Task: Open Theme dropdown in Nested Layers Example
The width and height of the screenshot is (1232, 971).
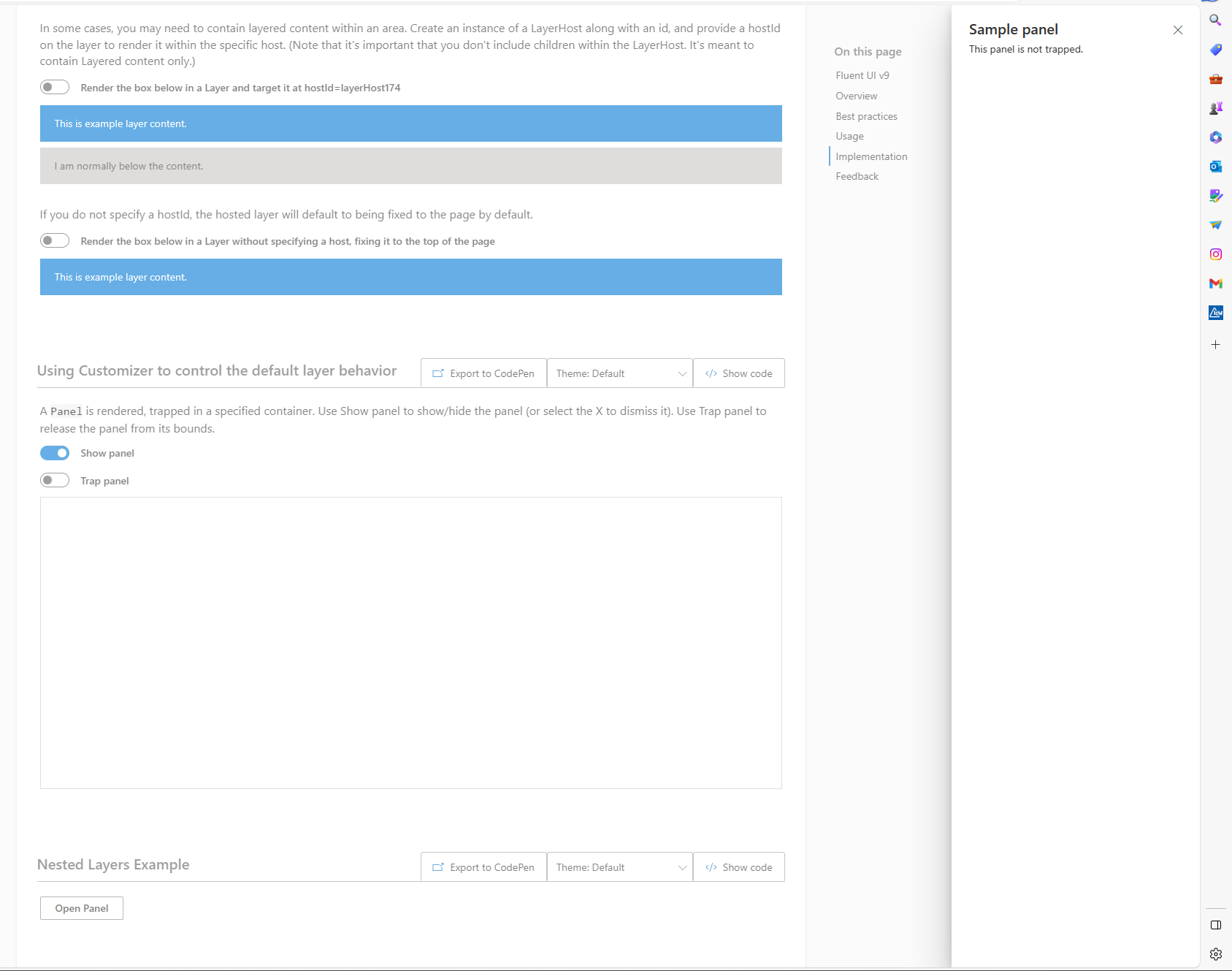Action: click(619, 867)
